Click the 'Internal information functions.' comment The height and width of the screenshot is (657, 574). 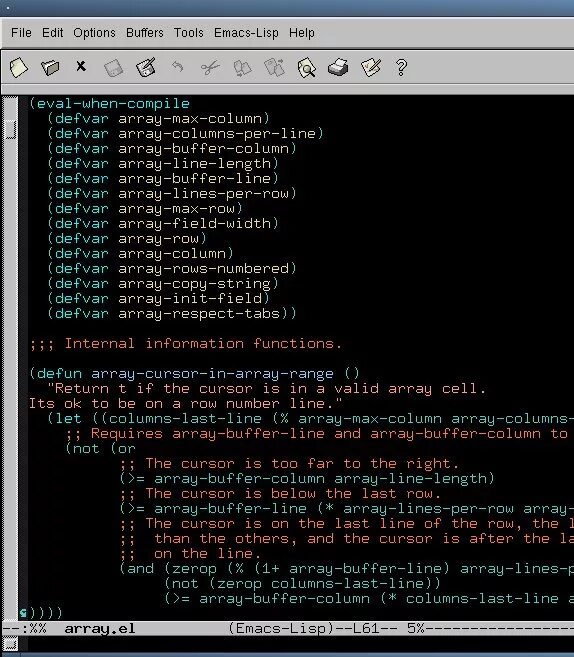(x=185, y=344)
